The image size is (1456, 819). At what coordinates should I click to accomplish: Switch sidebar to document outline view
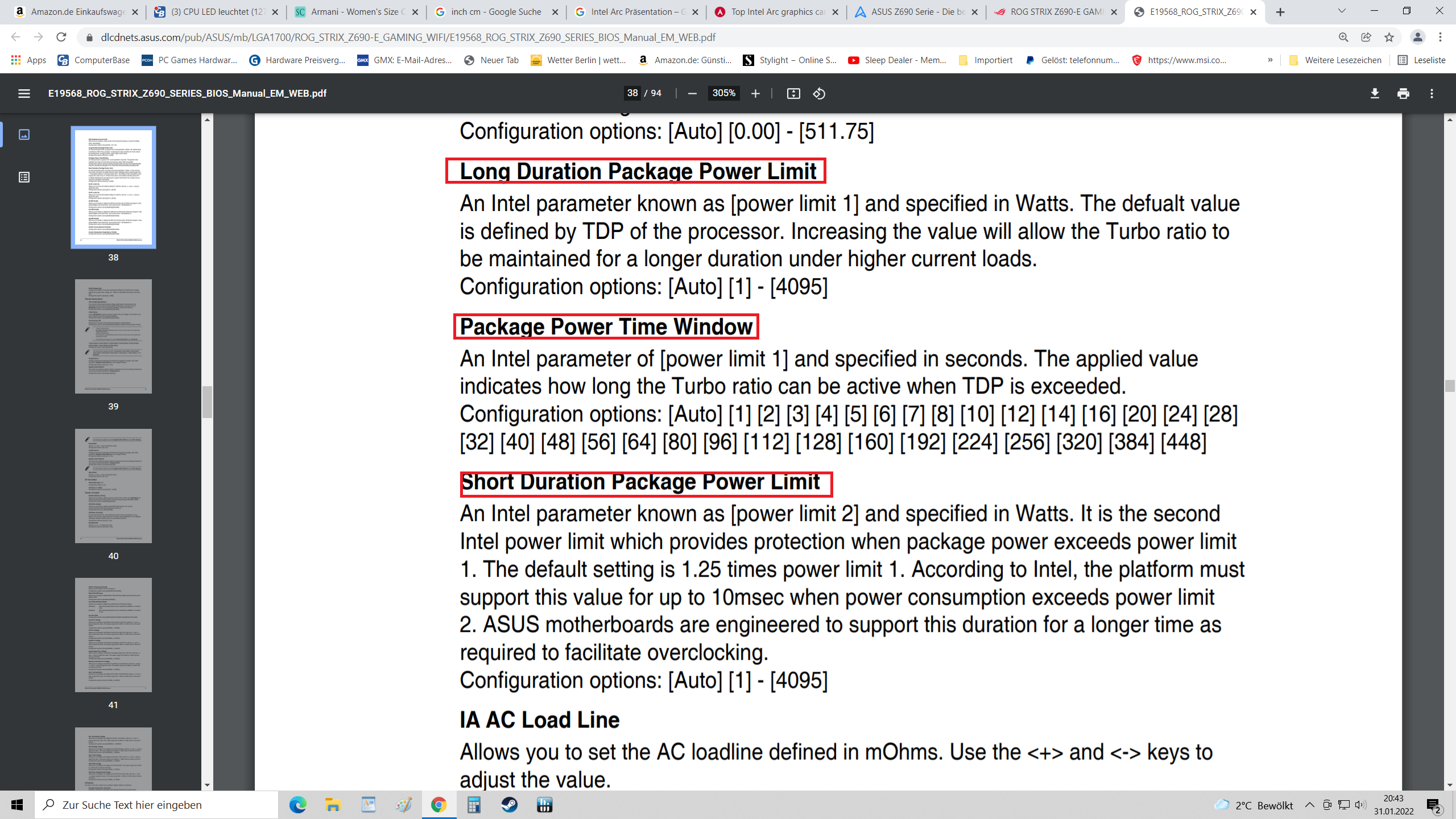(24, 177)
